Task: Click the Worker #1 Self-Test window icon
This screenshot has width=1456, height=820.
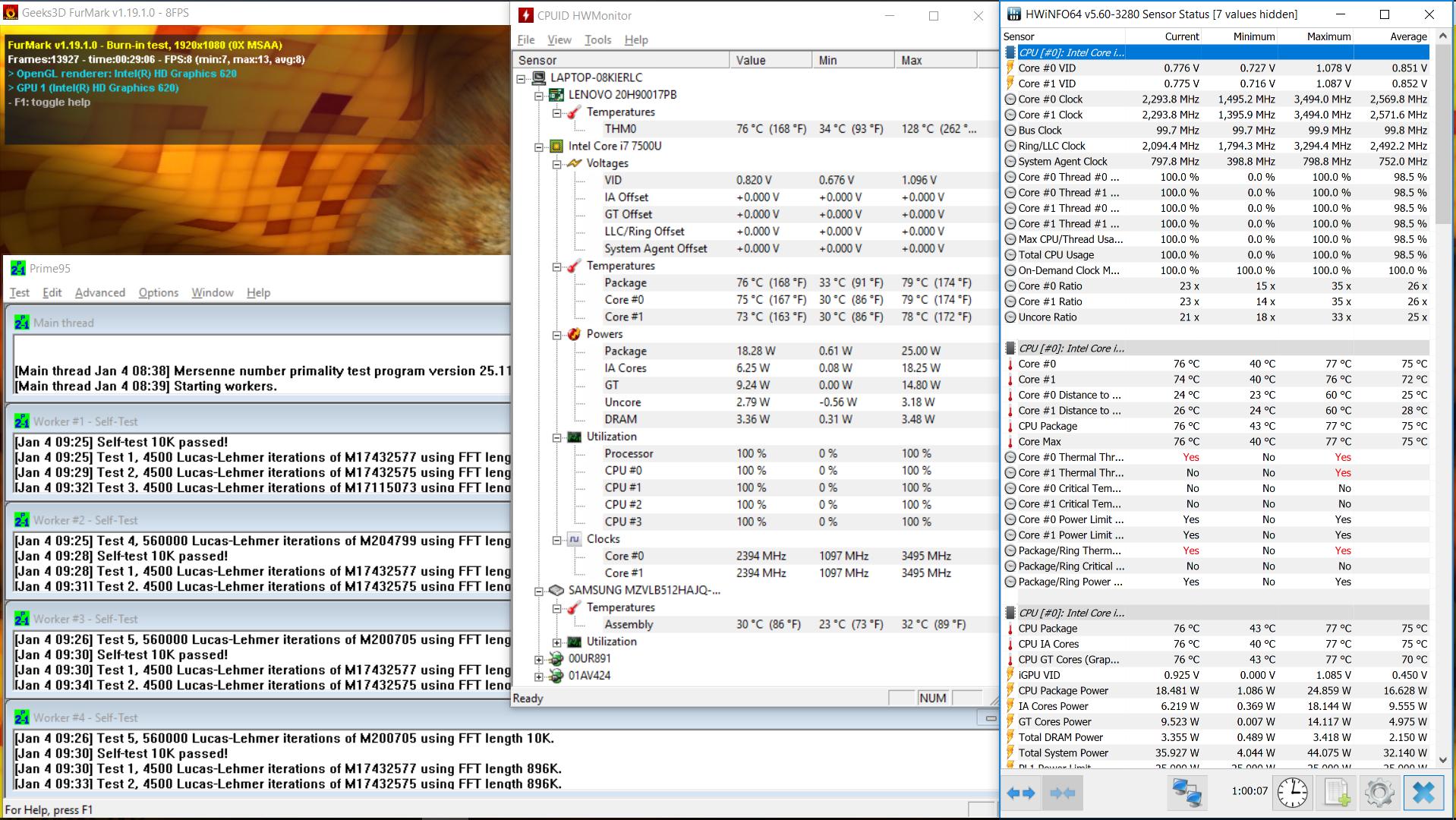Action: pyautogui.click(x=22, y=421)
